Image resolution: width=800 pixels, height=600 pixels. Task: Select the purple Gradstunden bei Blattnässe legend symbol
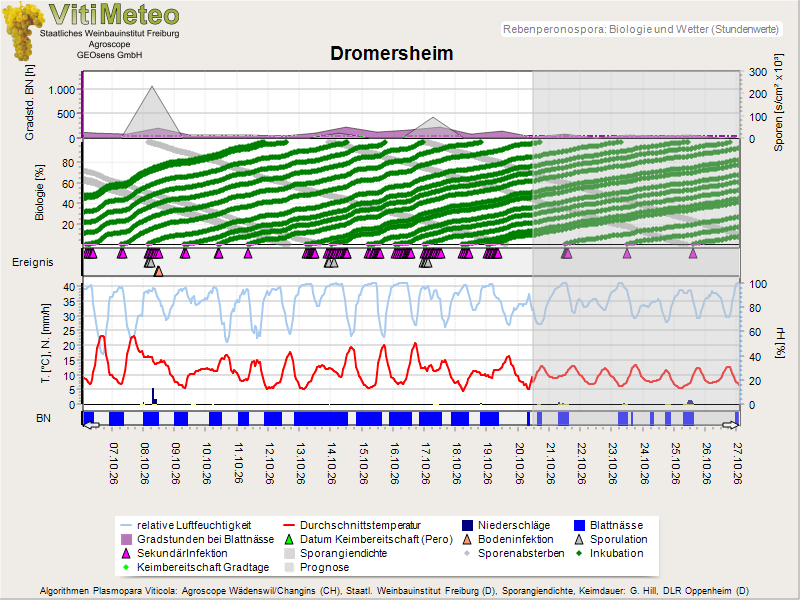pyautogui.click(x=126, y=539)
